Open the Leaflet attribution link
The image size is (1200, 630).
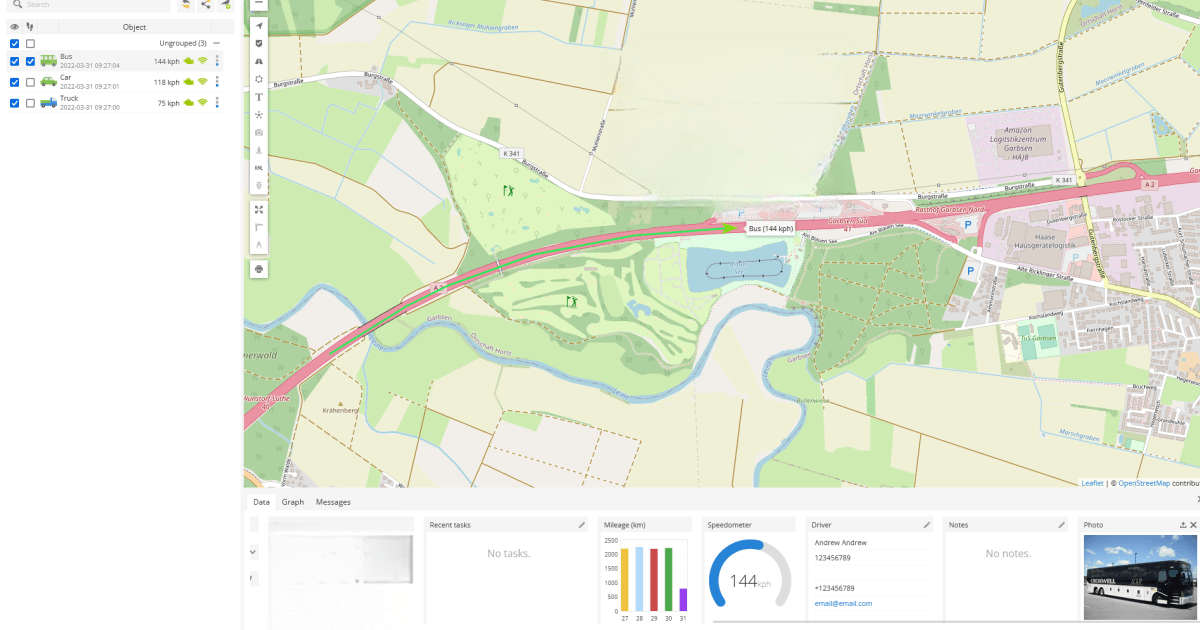pyautogui.click(x=1093, y=483)
